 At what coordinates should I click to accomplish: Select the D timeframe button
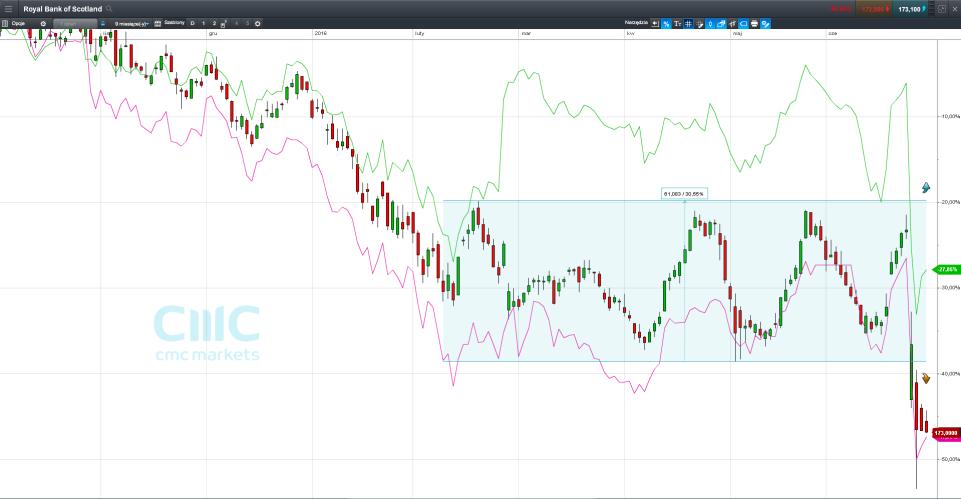[x=192, y=23]
